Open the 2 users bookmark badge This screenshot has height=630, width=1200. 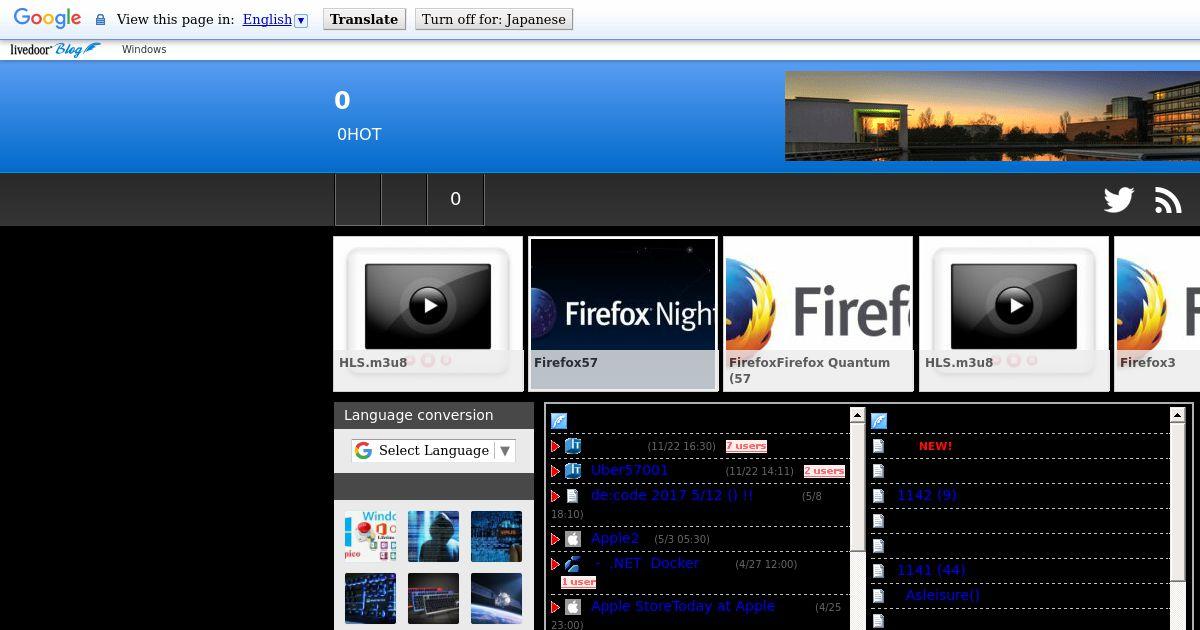click(824, 471)
